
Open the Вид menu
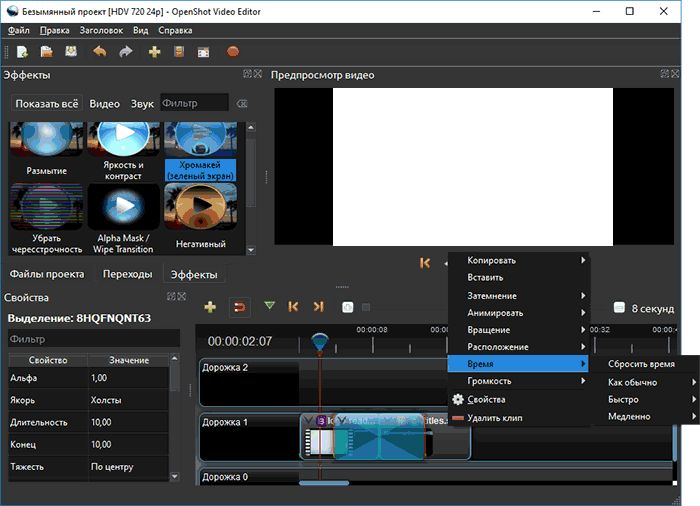click(x=141, y=30)
